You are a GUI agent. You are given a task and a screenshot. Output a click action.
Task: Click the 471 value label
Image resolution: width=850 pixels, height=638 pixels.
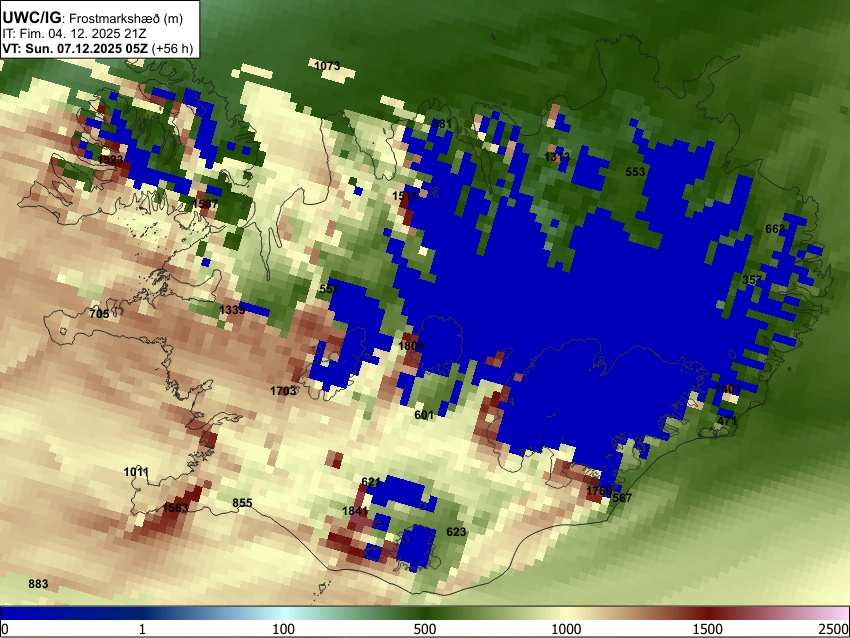pos(727,421)
